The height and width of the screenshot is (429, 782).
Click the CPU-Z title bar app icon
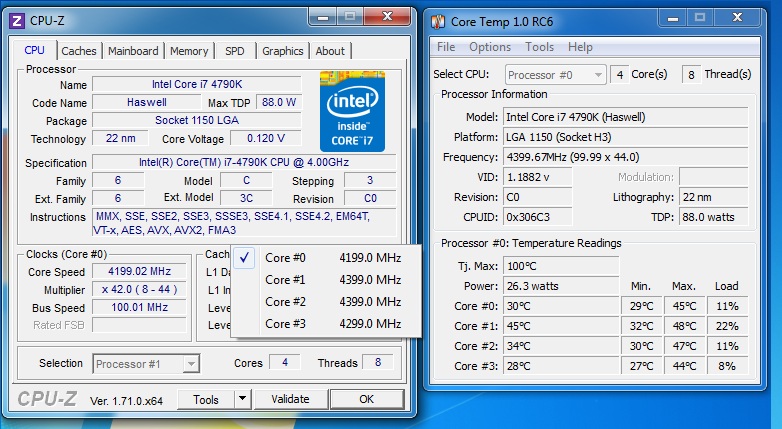[17, 20]
